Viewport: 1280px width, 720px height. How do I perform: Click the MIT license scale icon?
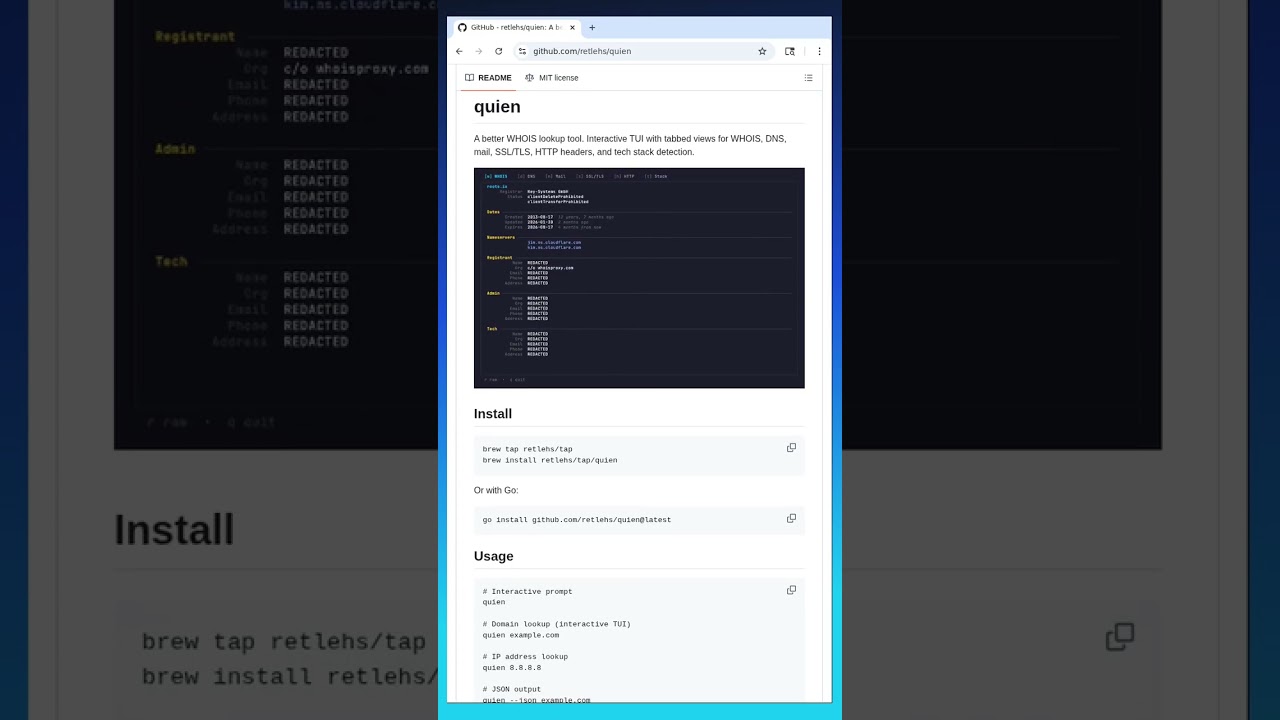click(530, 78)
